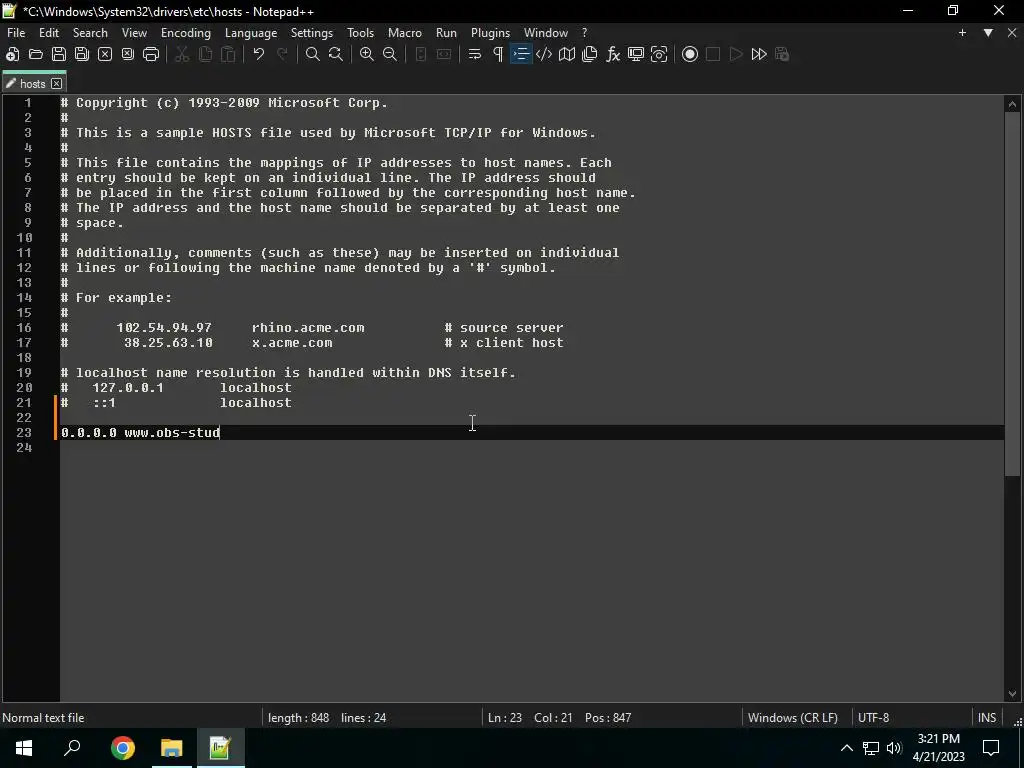Click the editor scrollbar down arrow
This screenshot has height=768, width=1024.
point(1012,694)
